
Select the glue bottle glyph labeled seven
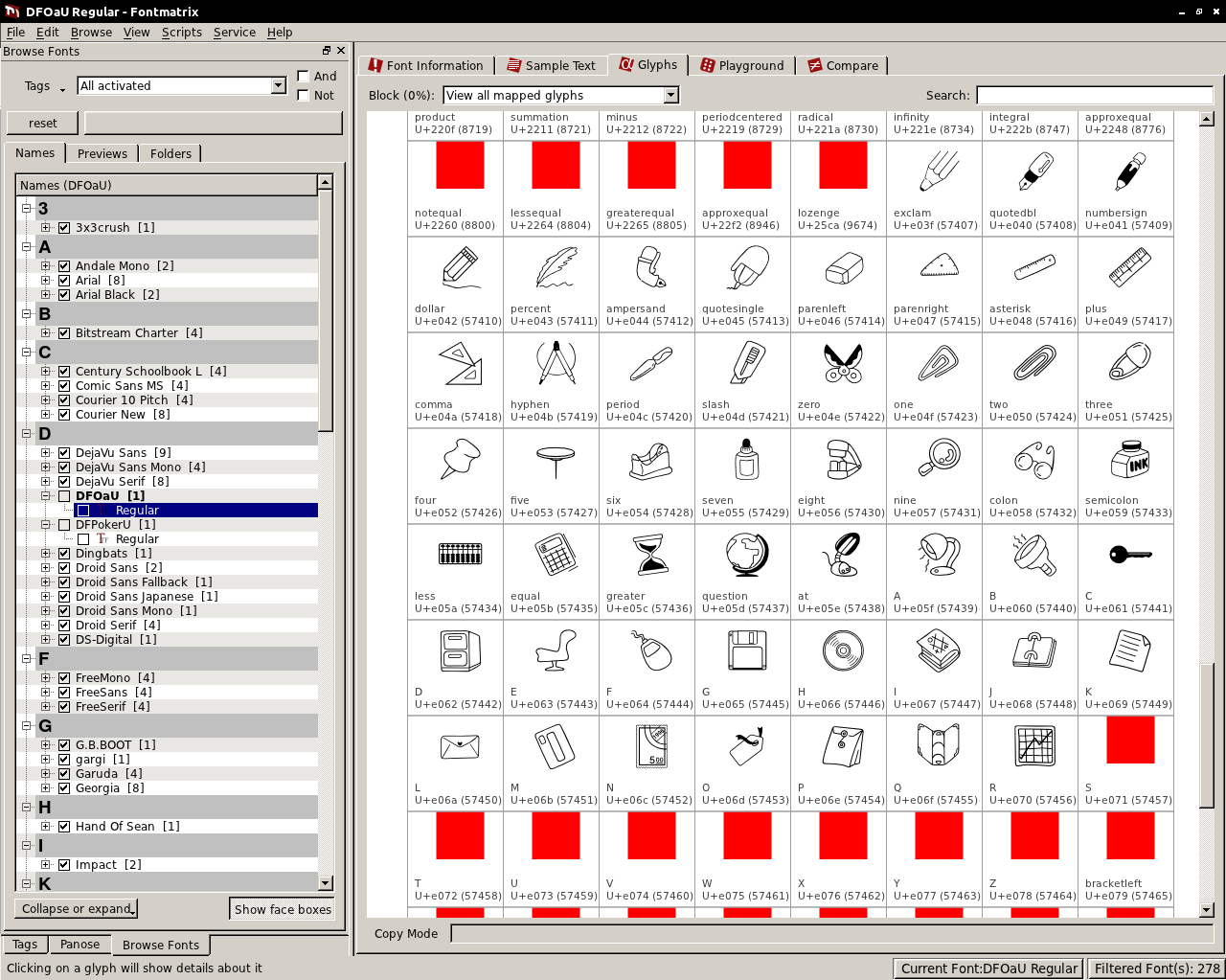[x=747, y=459]
